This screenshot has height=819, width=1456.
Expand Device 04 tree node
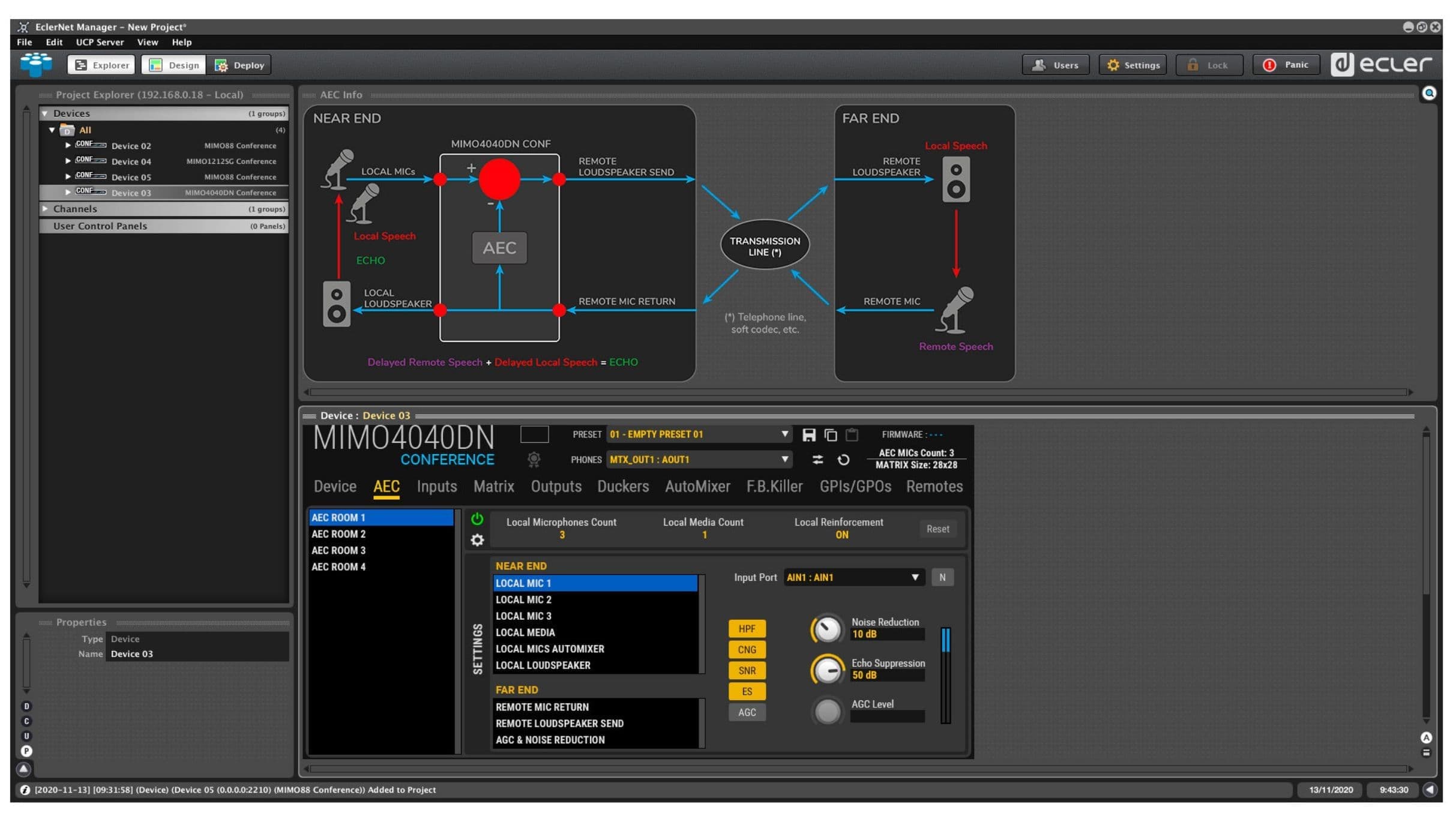pyautogui.click(x=68, y=161)
